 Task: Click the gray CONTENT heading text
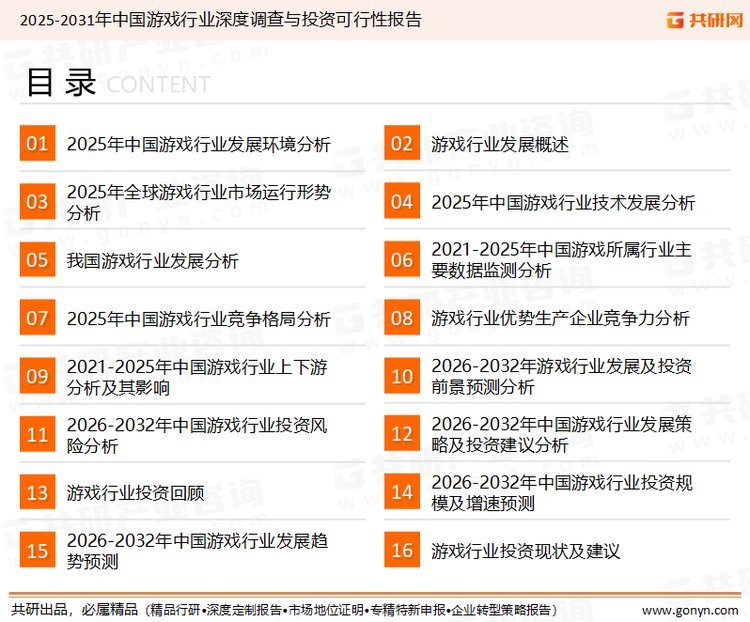click(x=158, y=85)
